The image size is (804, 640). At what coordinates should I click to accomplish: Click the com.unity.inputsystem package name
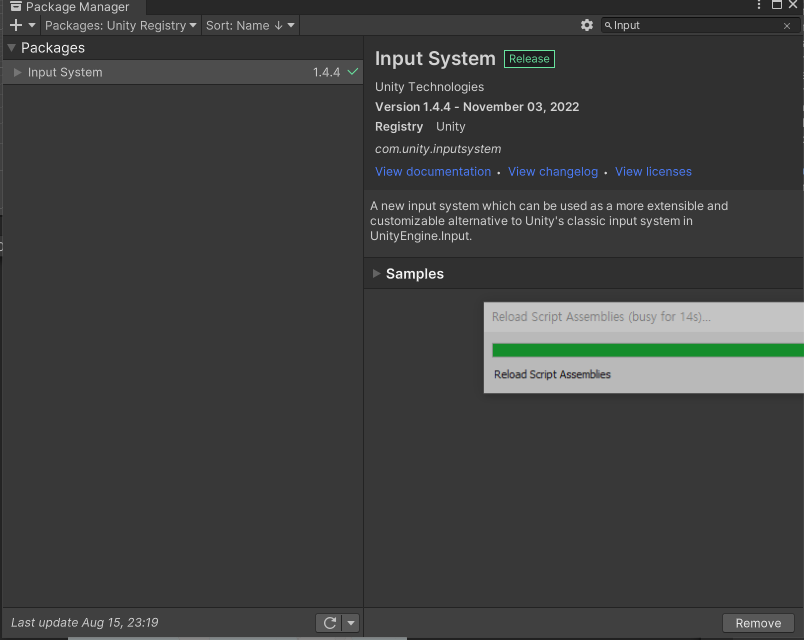438,149
